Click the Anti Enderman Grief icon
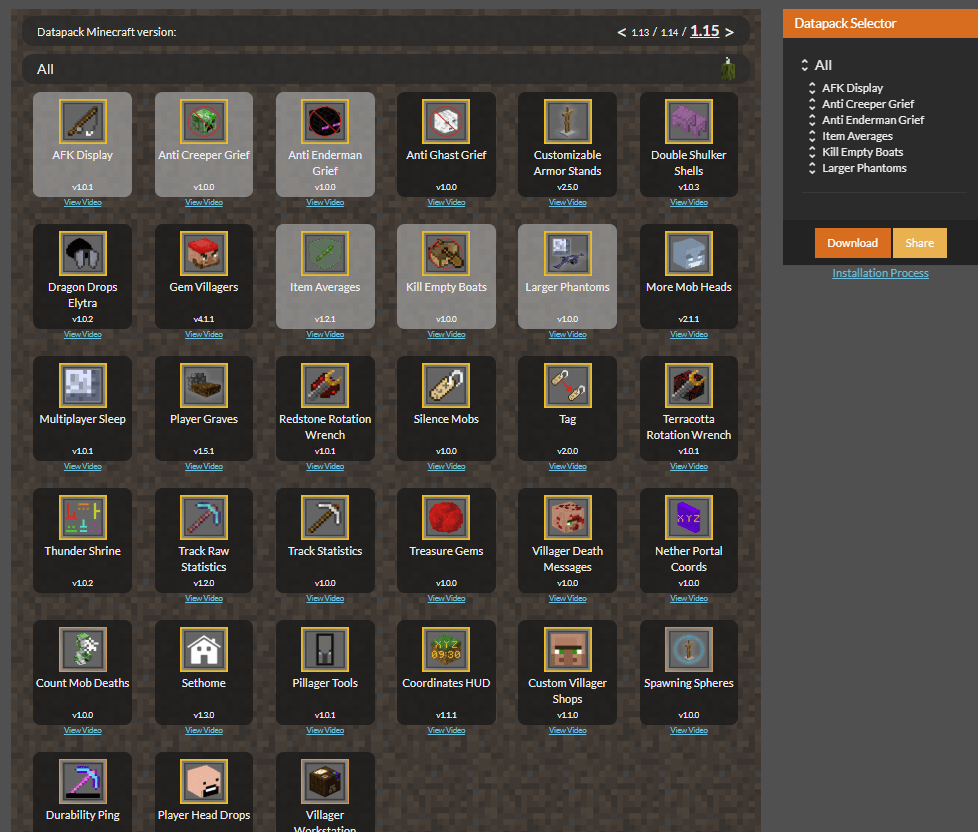This screenshot has height=832, width=978. coord(325,122)
